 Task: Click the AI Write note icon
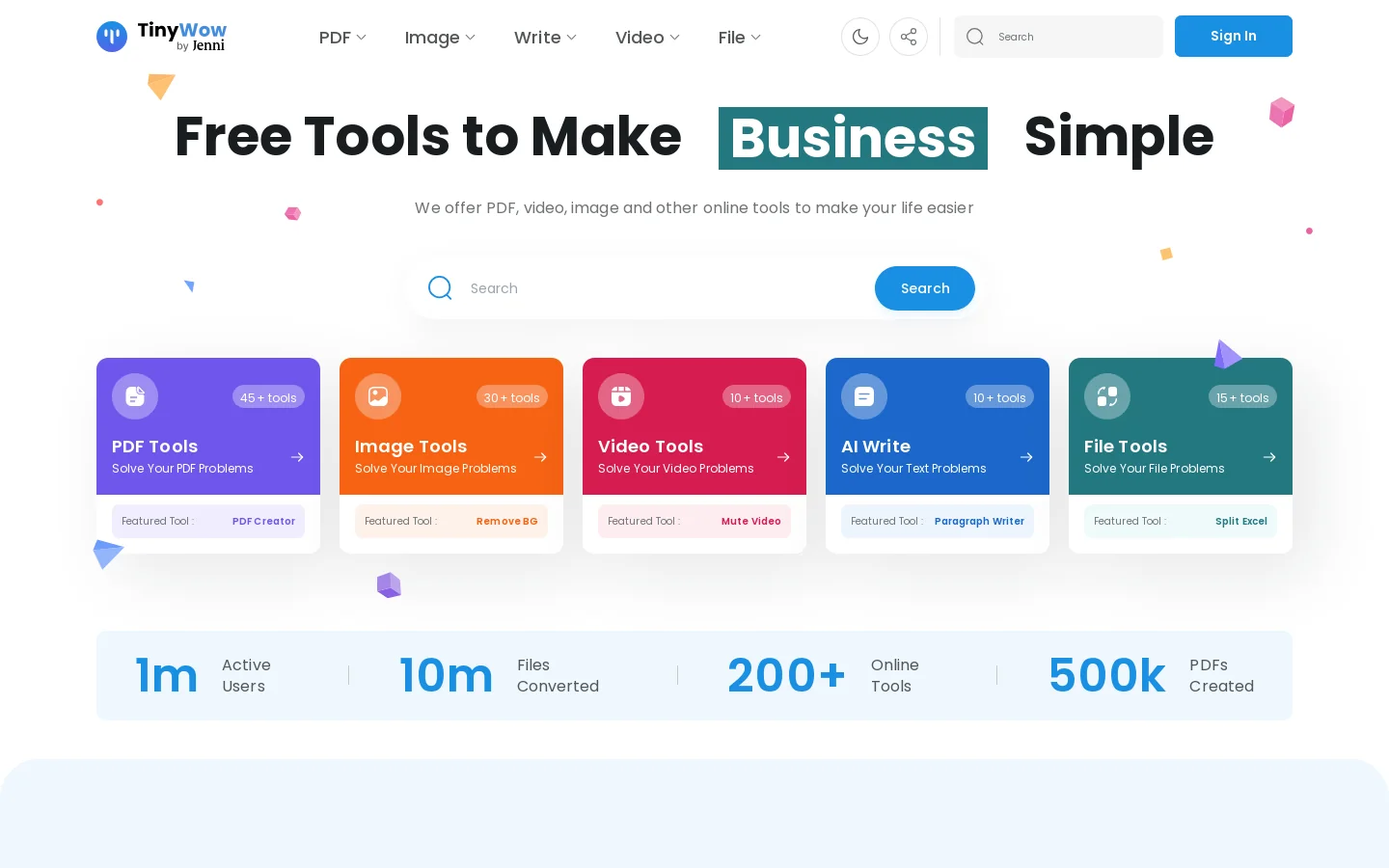[864, 396]
